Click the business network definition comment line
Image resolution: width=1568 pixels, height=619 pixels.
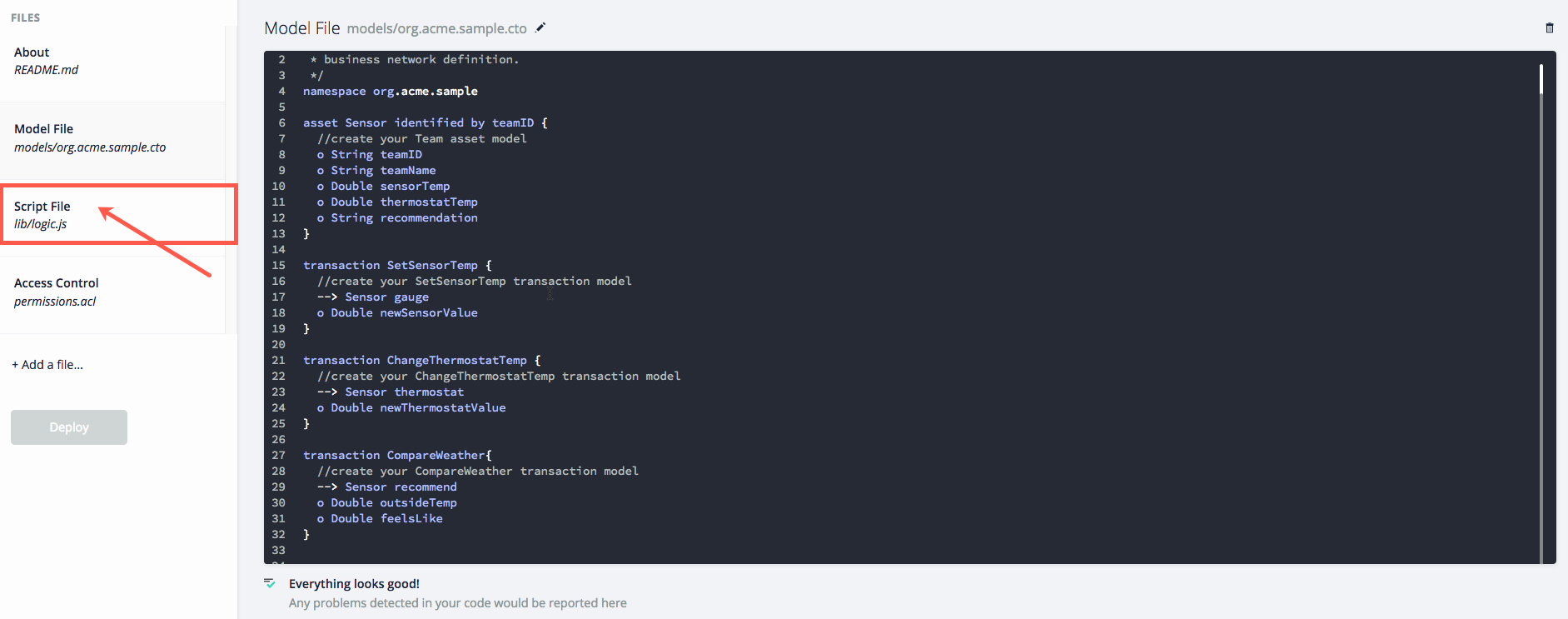pos(415,59)
